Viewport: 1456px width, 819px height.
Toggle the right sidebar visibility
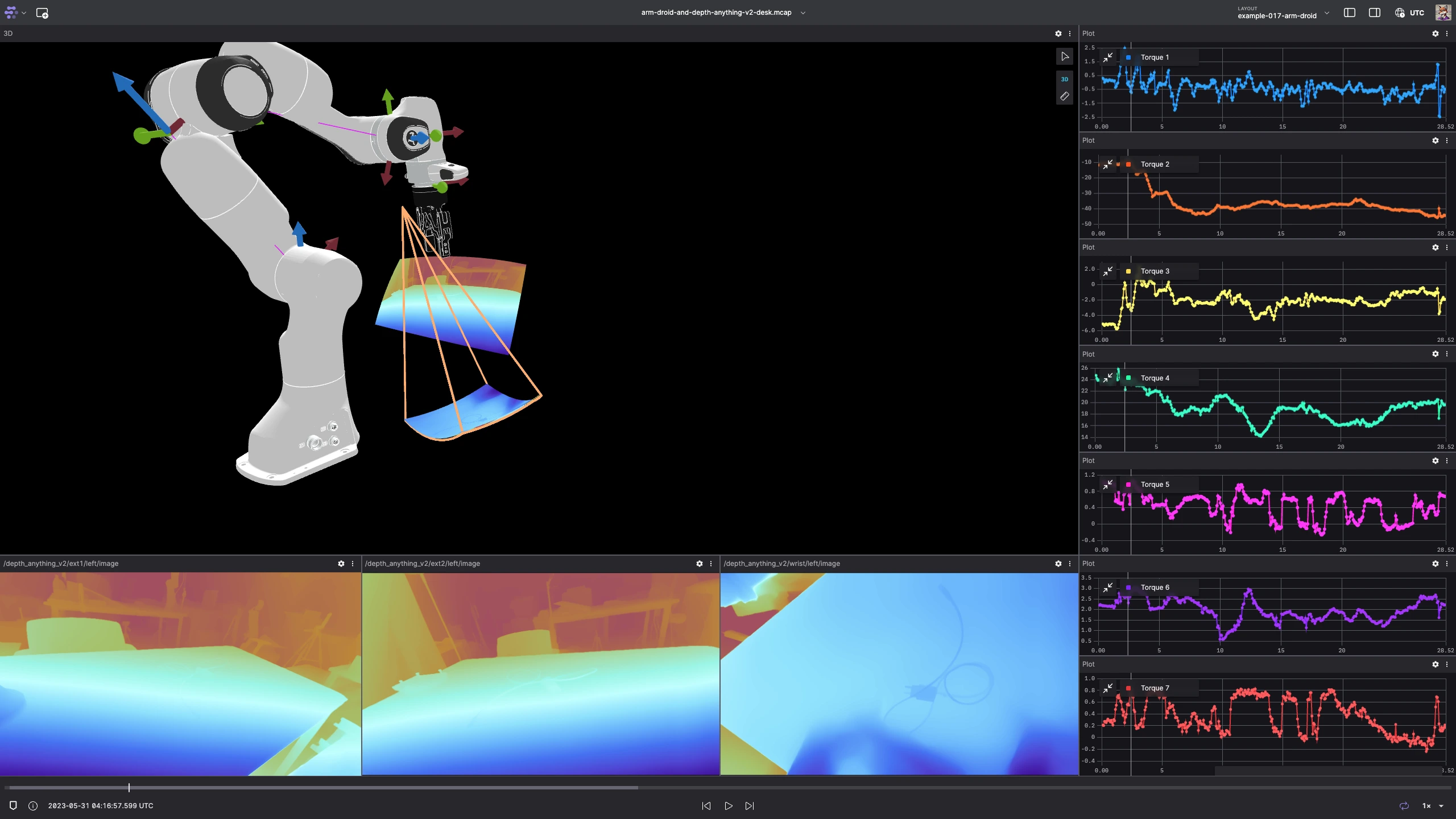click(x=1374, y=13)
